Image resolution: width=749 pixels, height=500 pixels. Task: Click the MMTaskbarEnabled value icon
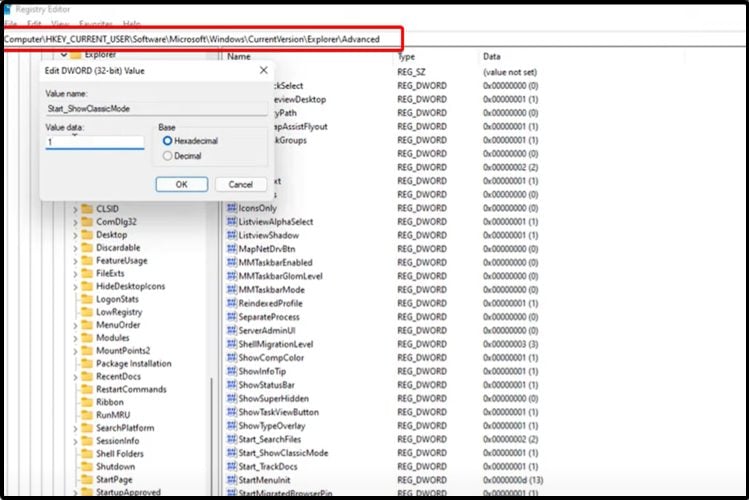tap(232, 262)
